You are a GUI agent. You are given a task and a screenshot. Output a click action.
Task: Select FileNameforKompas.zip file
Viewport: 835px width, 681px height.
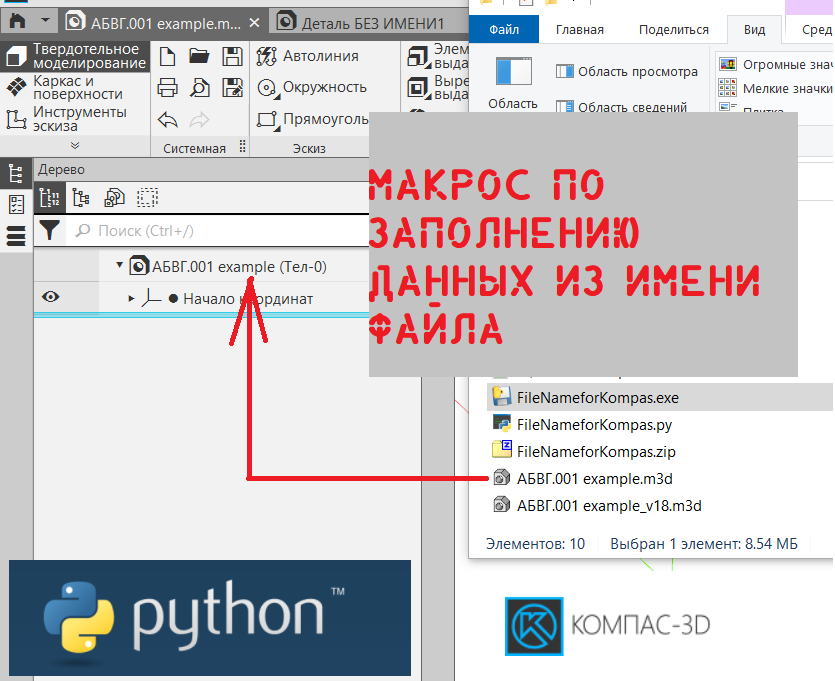[x=584, y=452]
